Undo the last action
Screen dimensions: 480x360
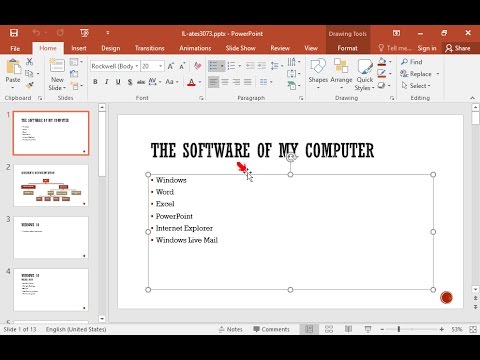coord(36,33)
